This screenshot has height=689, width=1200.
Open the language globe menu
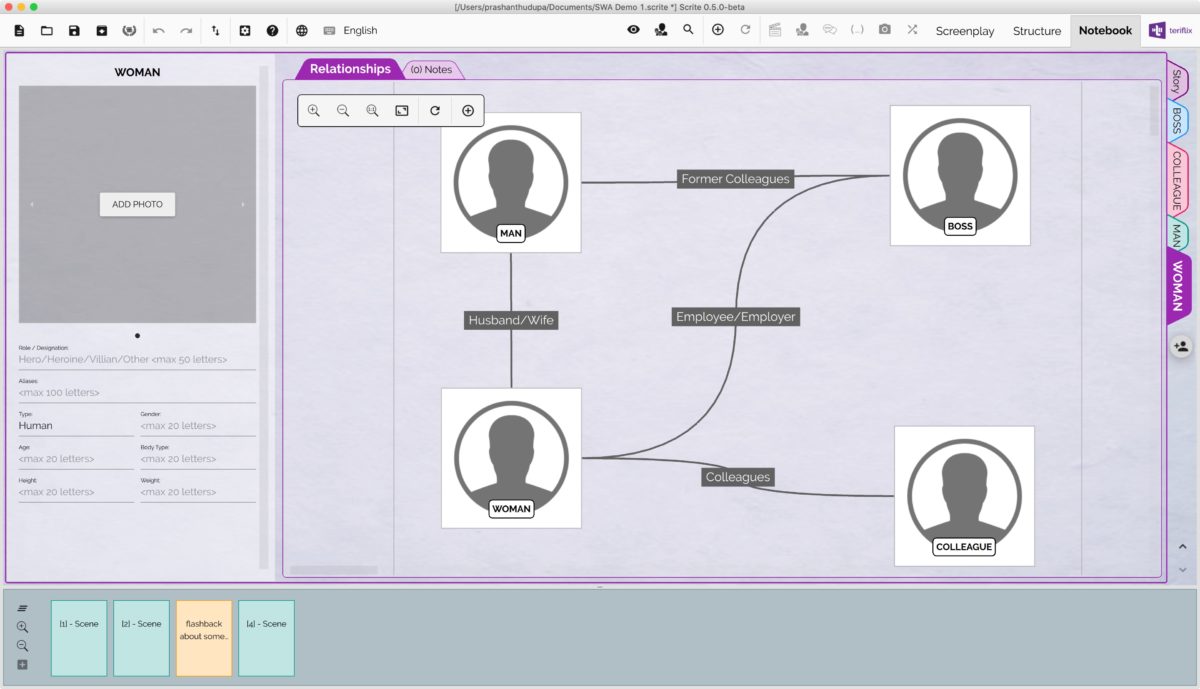302,31
